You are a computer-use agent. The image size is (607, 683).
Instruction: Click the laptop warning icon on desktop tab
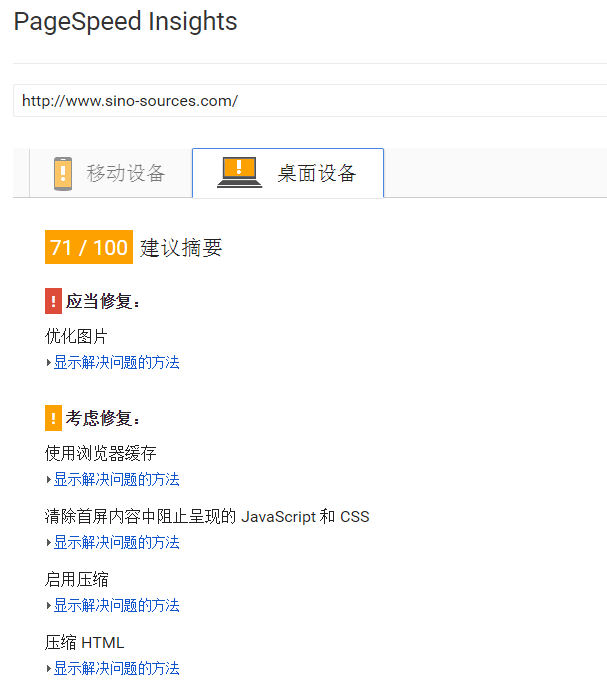[x=239, y=172]
